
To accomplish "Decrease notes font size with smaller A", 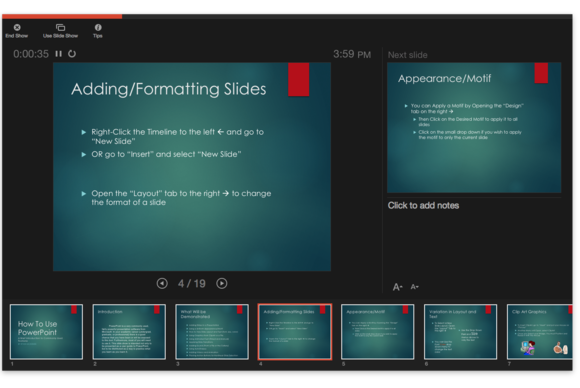I will coord(414,287).
